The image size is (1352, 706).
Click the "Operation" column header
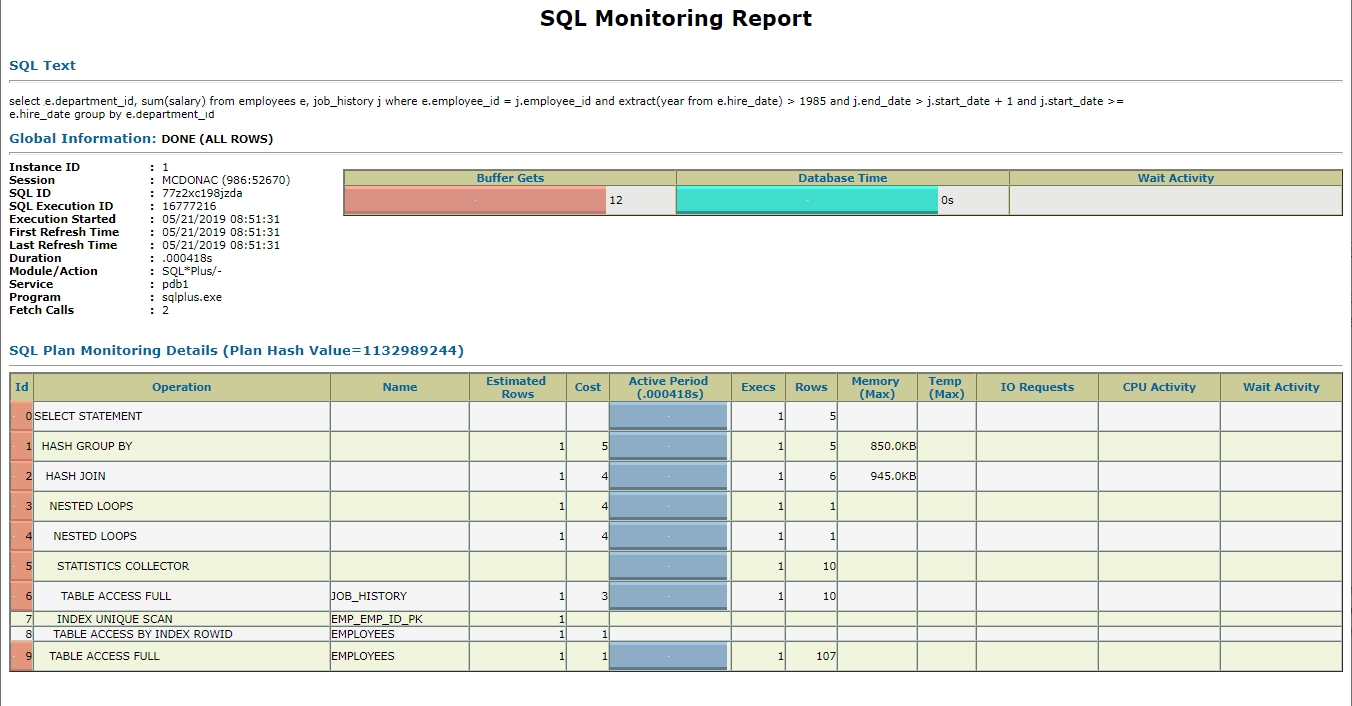pos(182,387)
